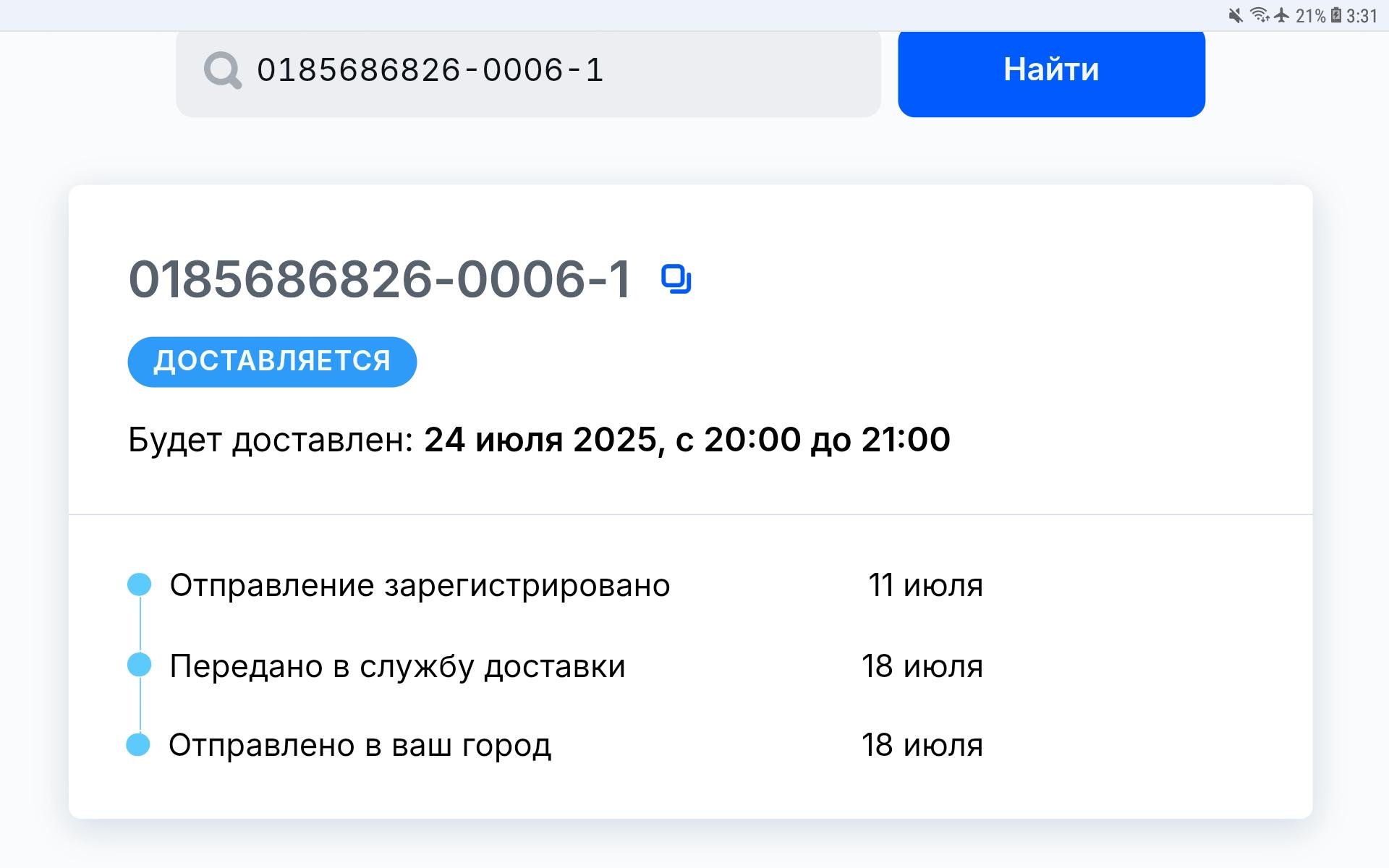
Task: Select the Отправлено в ваш город dot
Action: click(138, 744)
